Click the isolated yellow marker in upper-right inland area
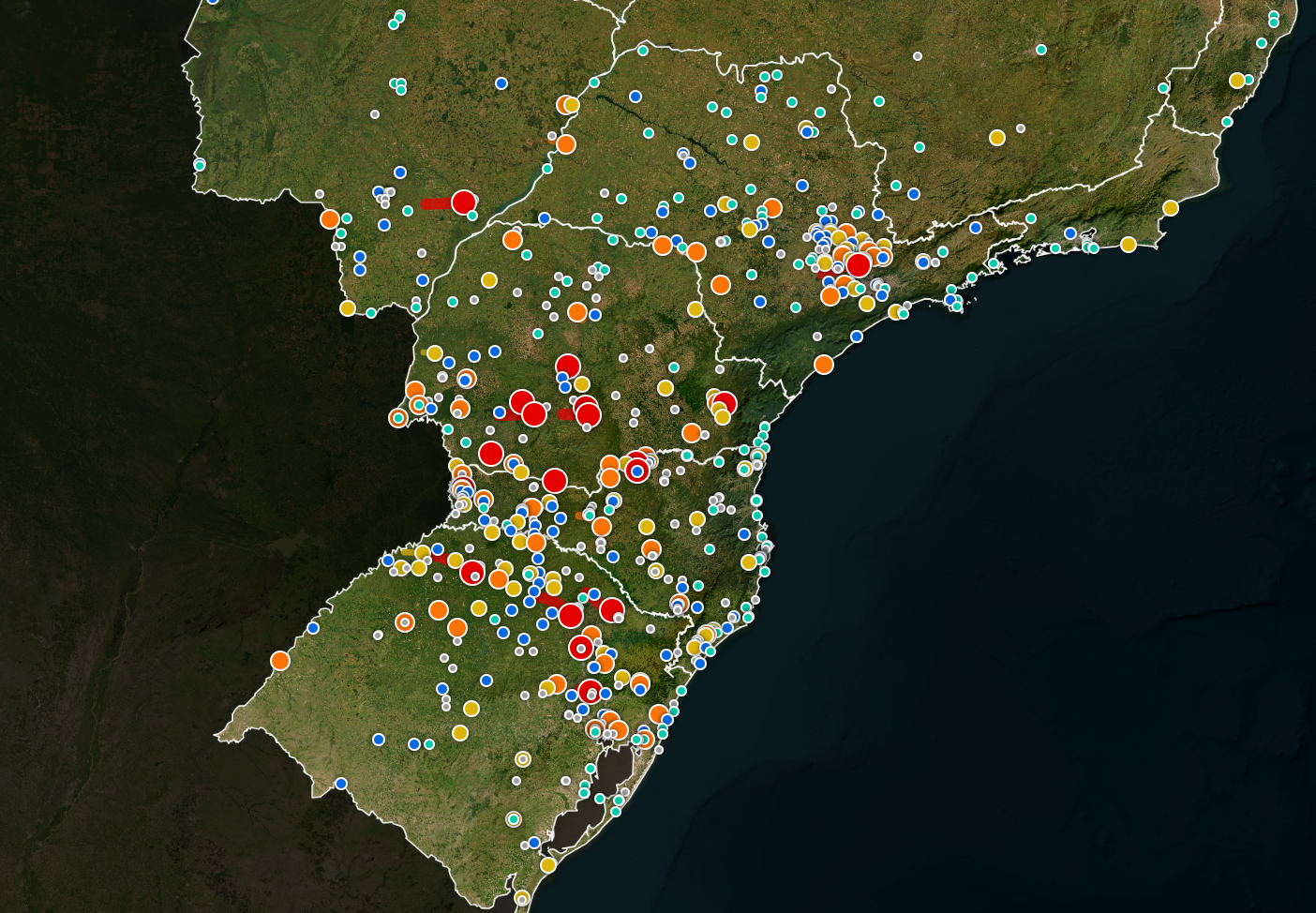The width and height of the screenshot is (1316, 913). coord(997,138)
